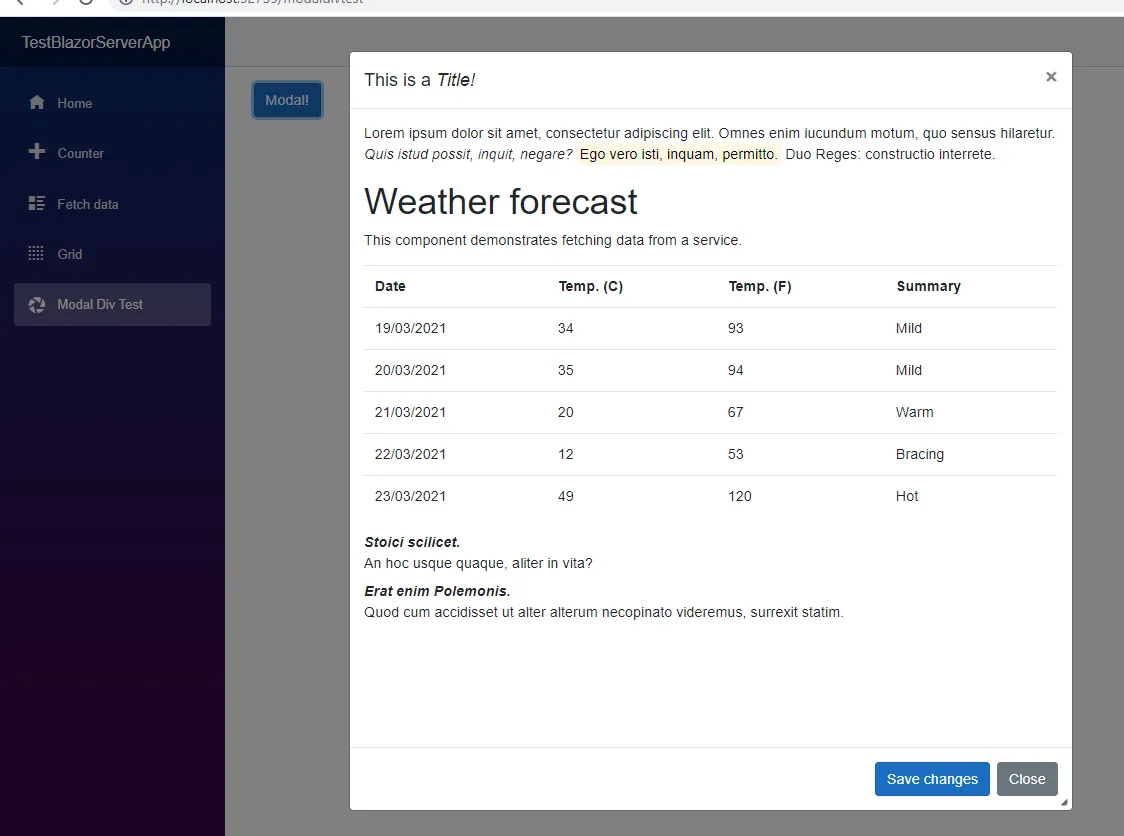
Task: Click the Home house icon in sidebar
Action: (37, 103)
